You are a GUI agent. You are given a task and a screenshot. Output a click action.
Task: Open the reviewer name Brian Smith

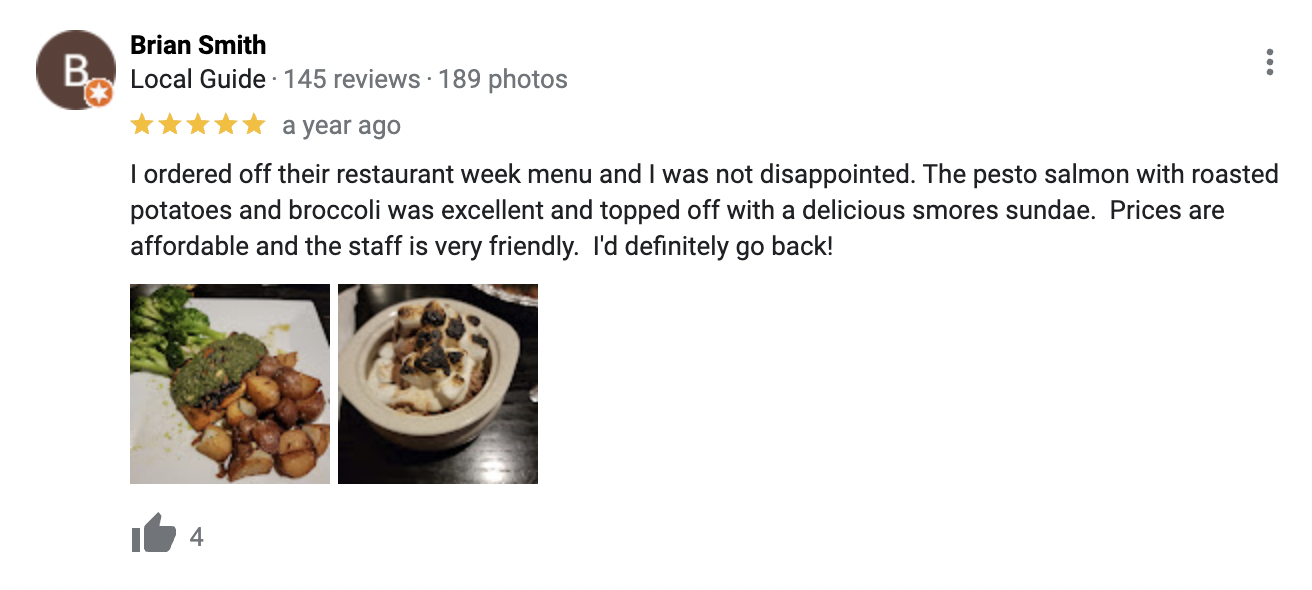[198, 45]
